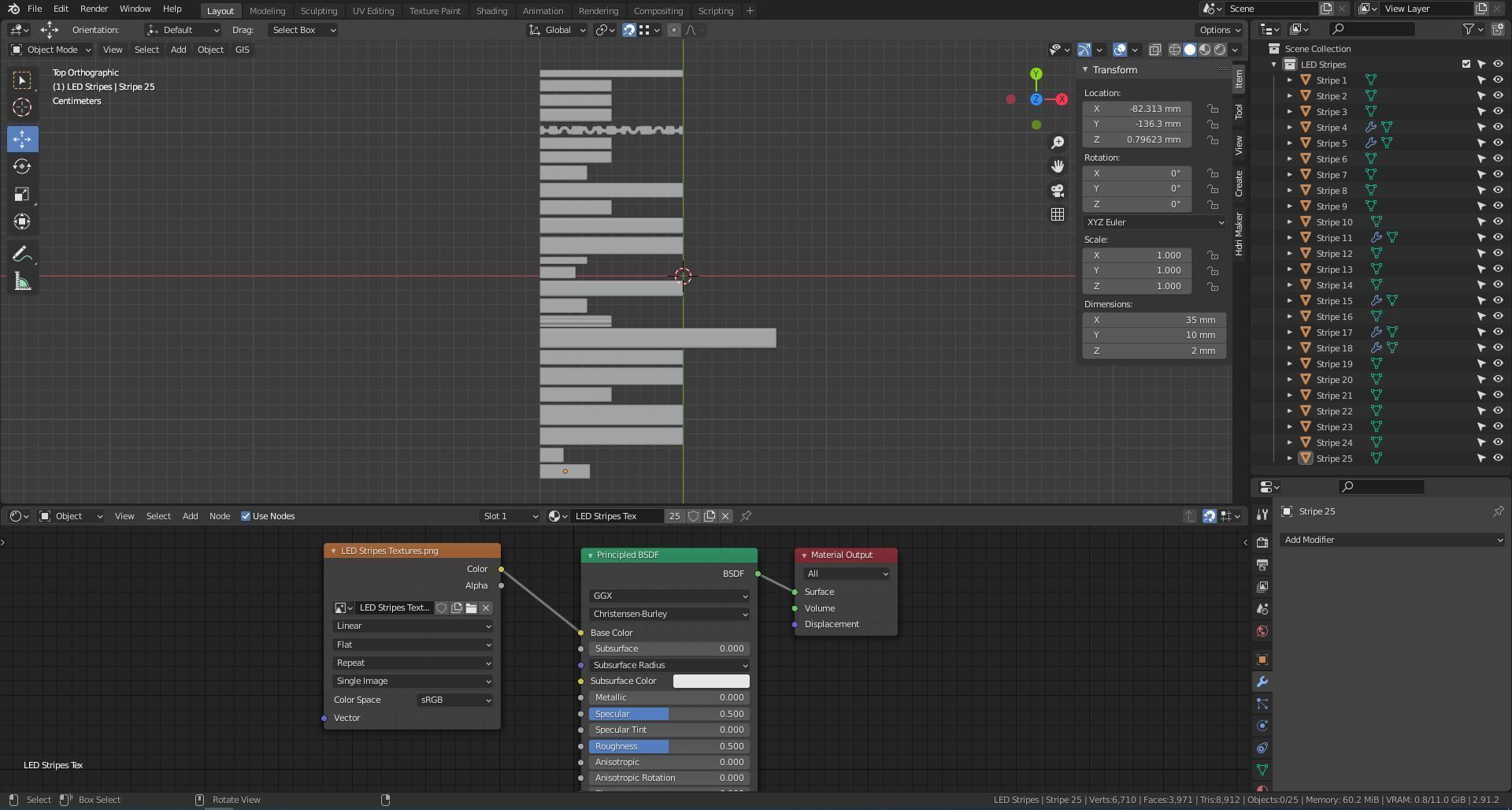Open the XYZ Euler rotation mode dropdown
This screenshot has width=1512, height=810.
point(1154,222)
